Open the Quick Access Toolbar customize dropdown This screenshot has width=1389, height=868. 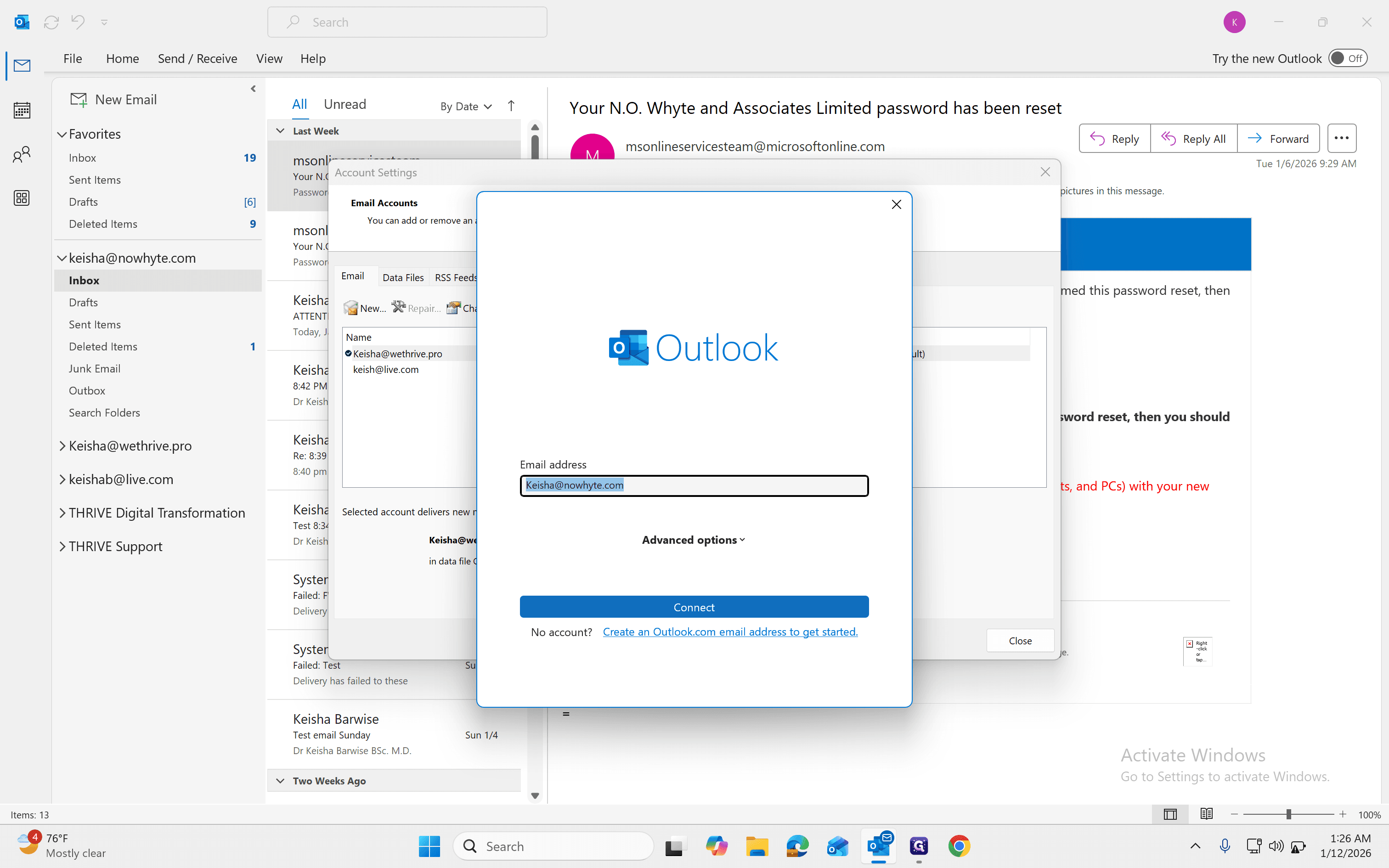click(x=104, y=23)
